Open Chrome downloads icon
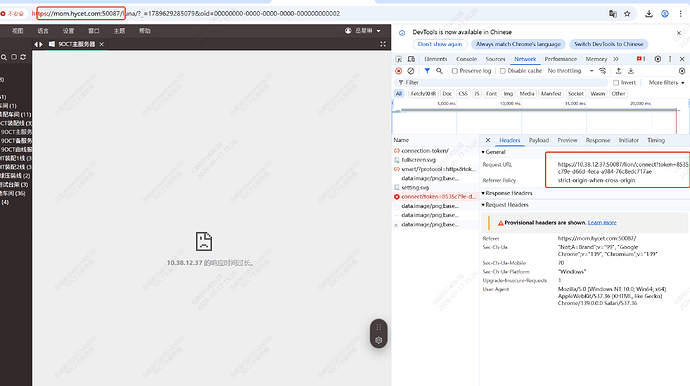Viewport: 690px width, 386px height. 649,14
